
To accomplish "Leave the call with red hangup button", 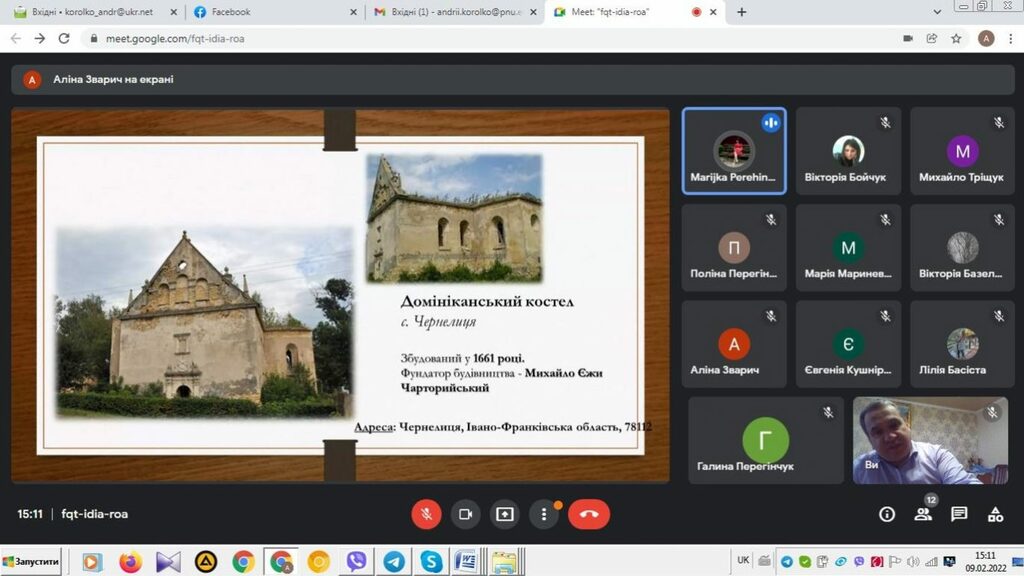I will tap(589, 514).
